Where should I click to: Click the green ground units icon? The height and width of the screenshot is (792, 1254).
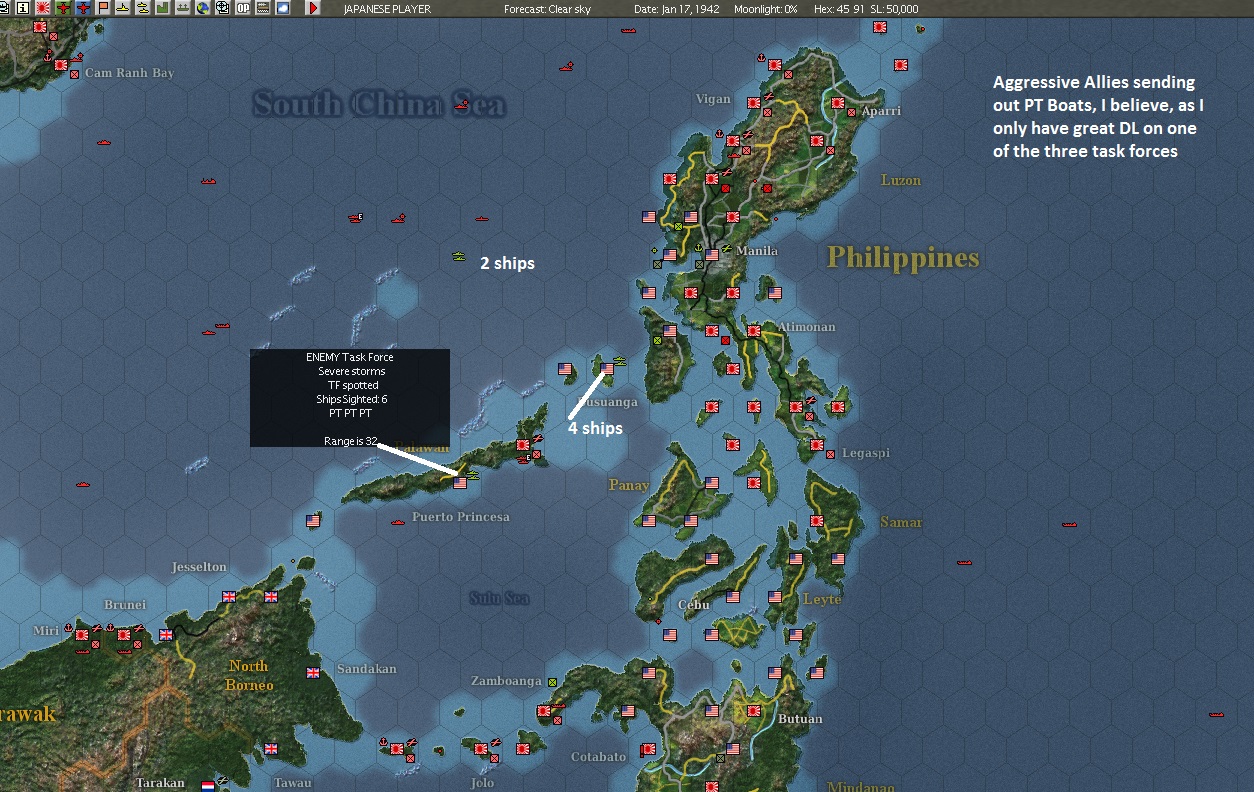[x=183, y=8]
